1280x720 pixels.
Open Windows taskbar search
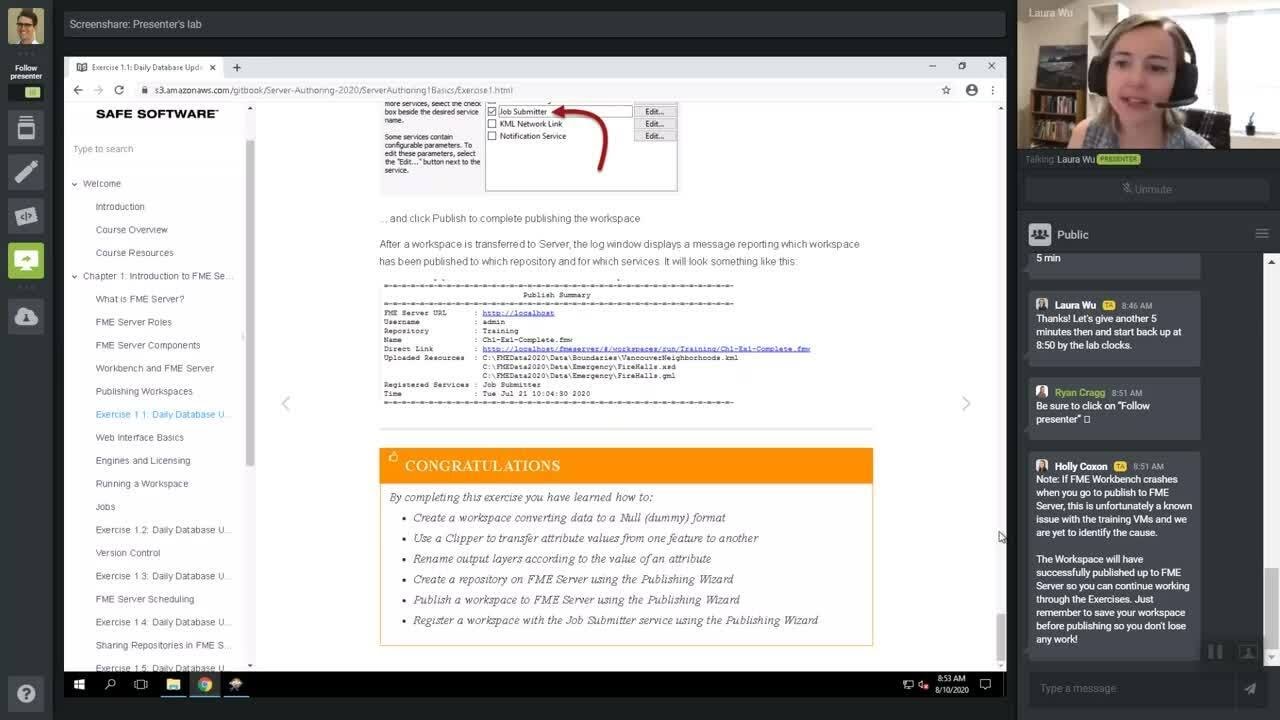[110, 685]
